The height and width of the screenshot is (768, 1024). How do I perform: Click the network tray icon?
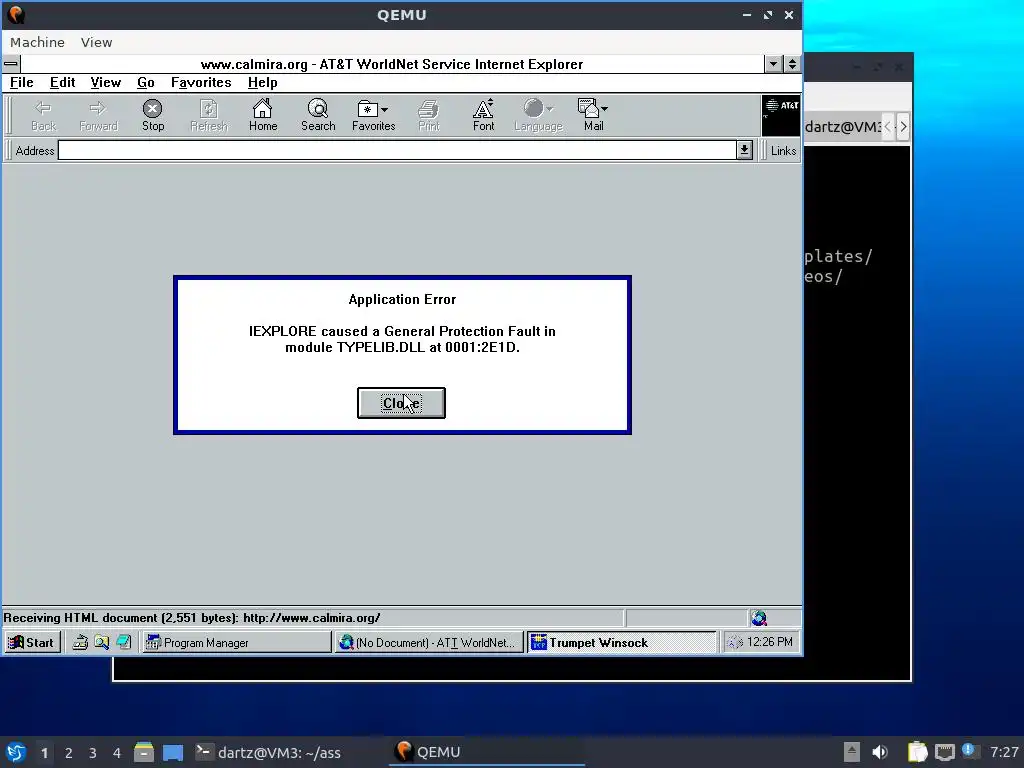944,752
